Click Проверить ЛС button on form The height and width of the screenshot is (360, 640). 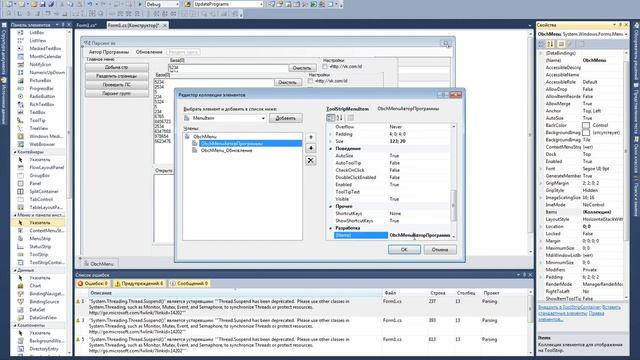click(x=117, y=85)
